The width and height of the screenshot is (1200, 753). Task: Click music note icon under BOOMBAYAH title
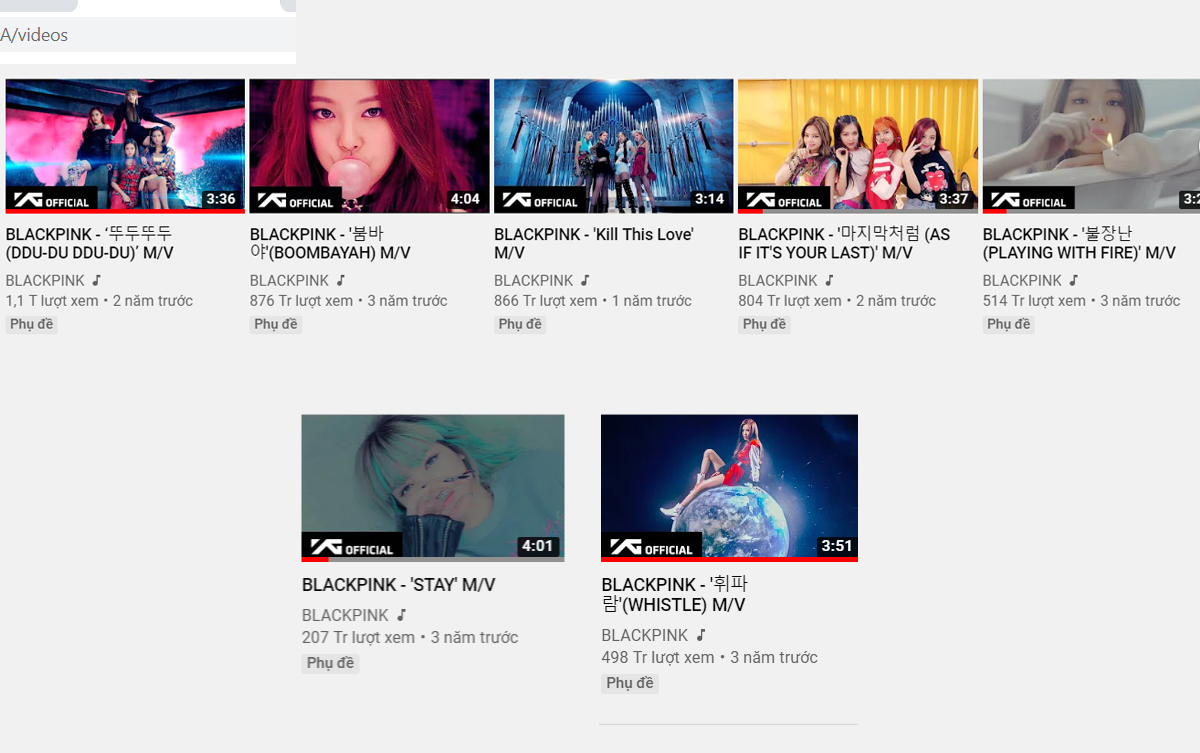[341, 281]
